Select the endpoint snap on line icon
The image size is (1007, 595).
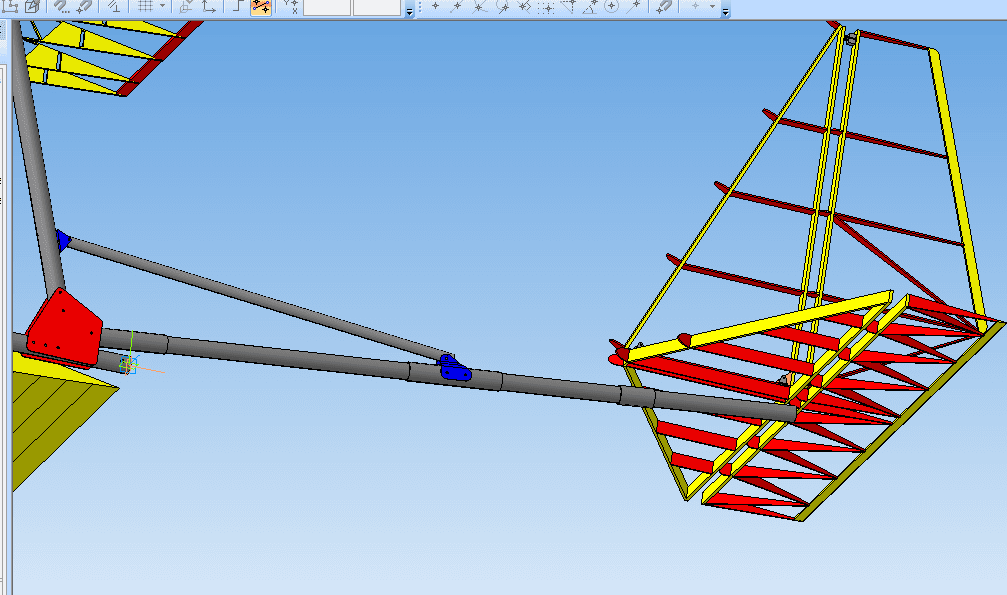tap(458, 6)
